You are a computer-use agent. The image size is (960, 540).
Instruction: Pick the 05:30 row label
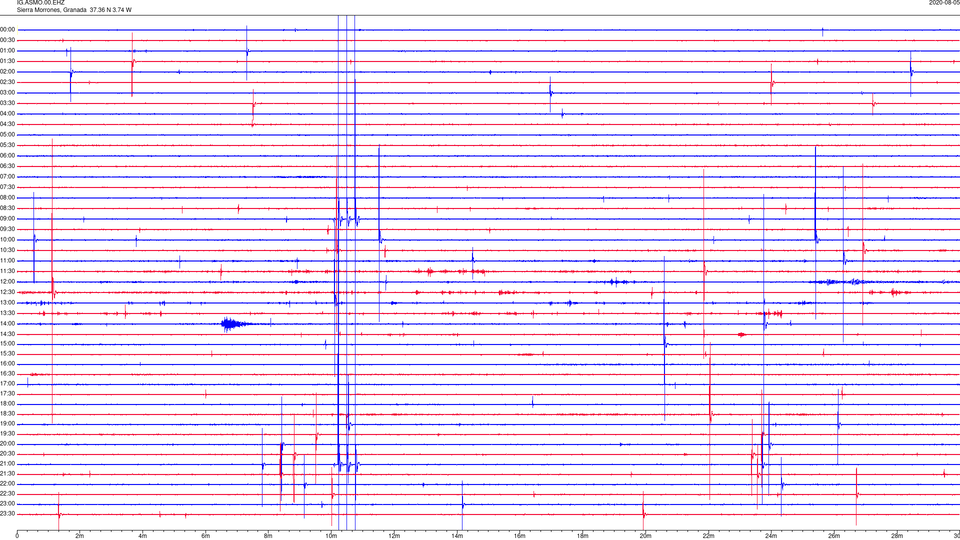coord(8,145)
